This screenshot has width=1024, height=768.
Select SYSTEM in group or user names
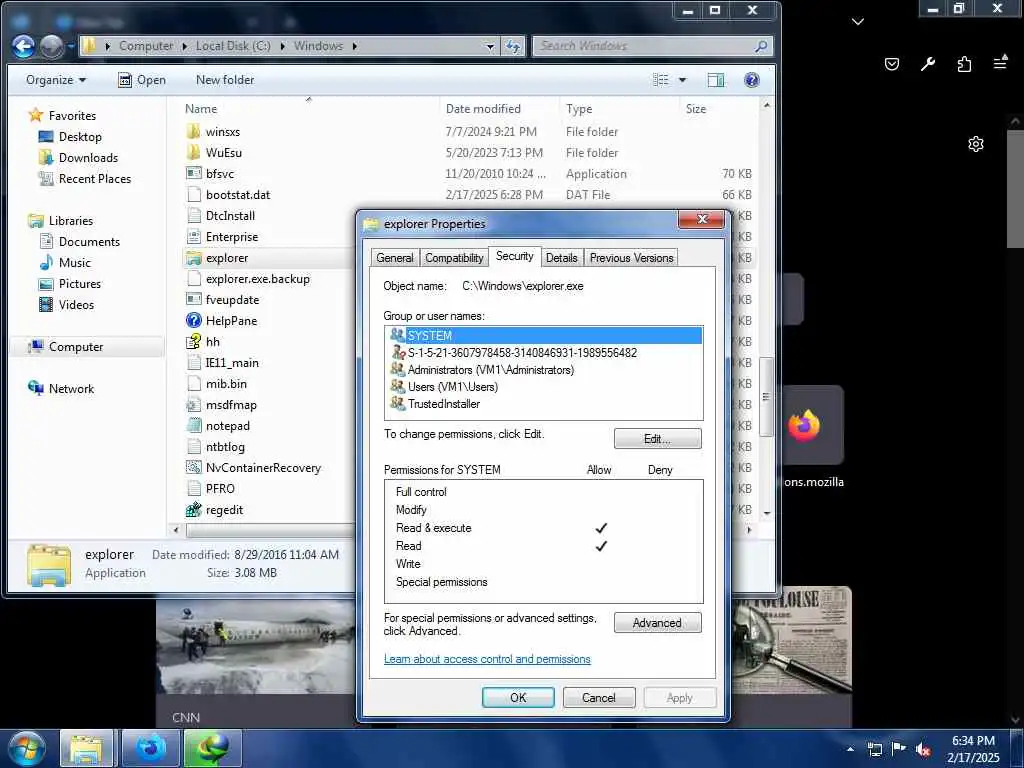(x=545, y=335)
